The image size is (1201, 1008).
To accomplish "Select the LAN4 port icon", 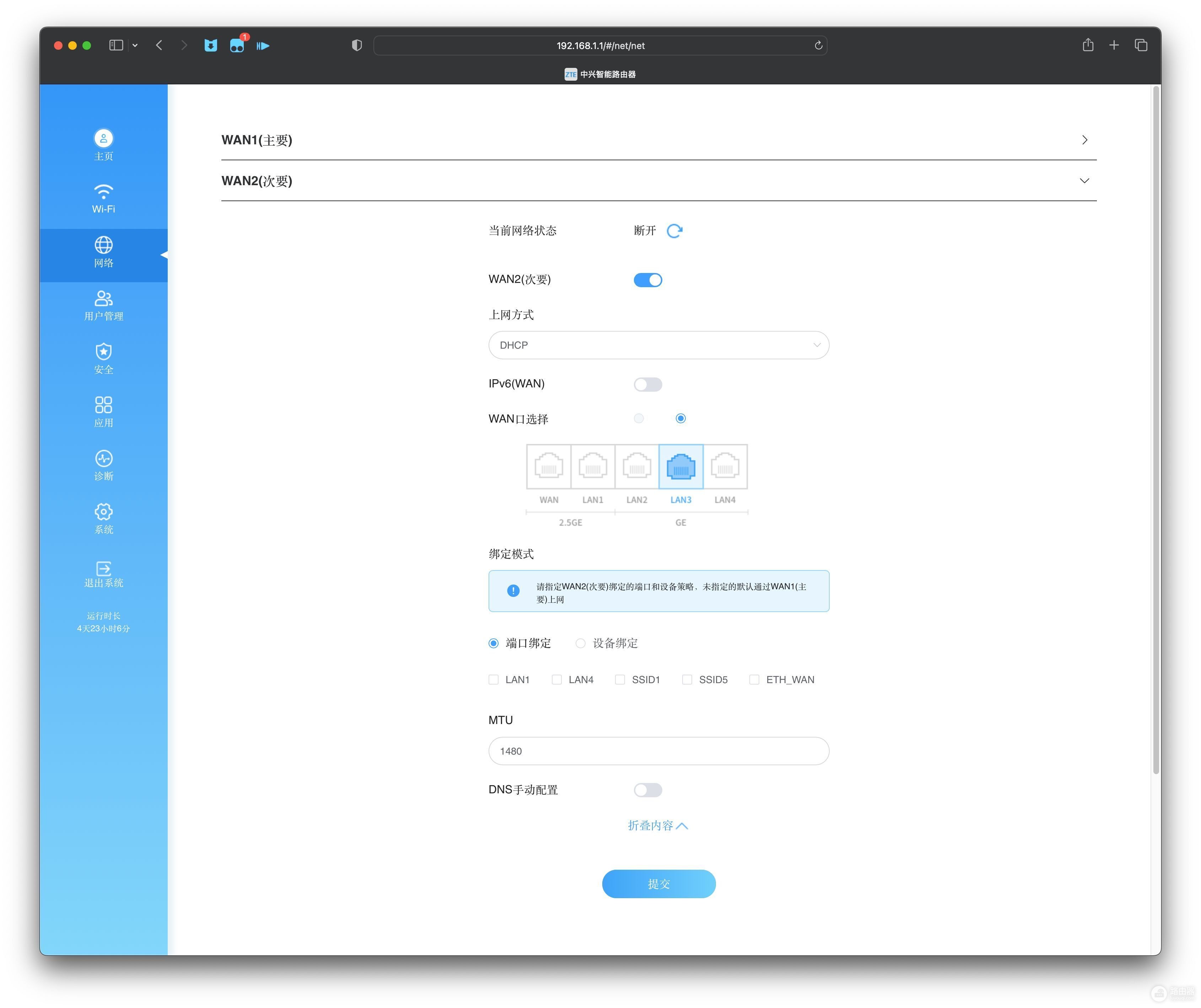I will 725,466.
